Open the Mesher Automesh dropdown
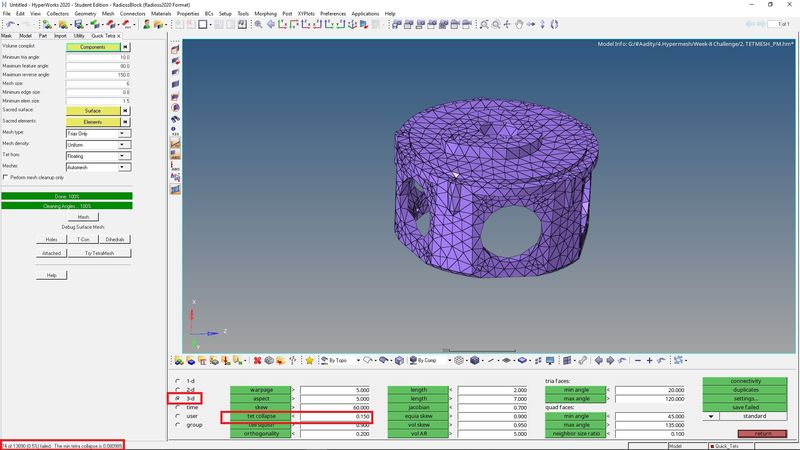 coord(122,167)
